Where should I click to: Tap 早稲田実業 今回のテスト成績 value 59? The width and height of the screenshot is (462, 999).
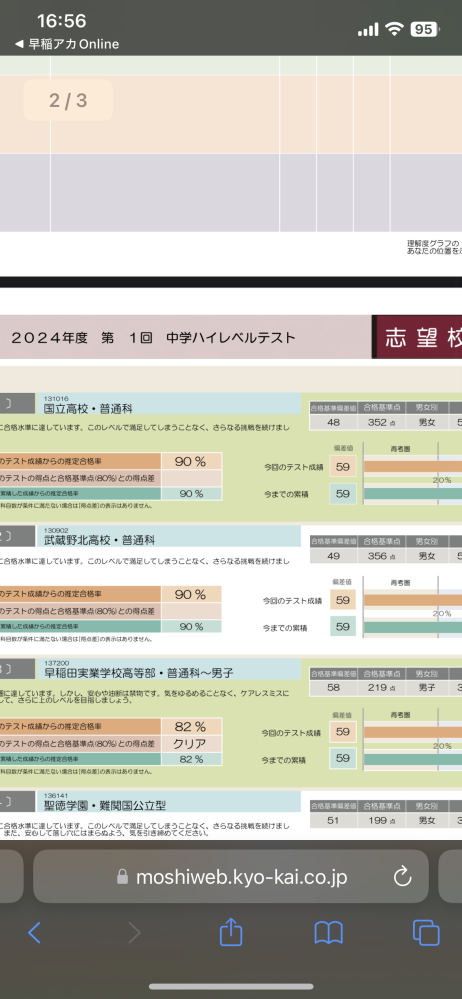point(343,732)
